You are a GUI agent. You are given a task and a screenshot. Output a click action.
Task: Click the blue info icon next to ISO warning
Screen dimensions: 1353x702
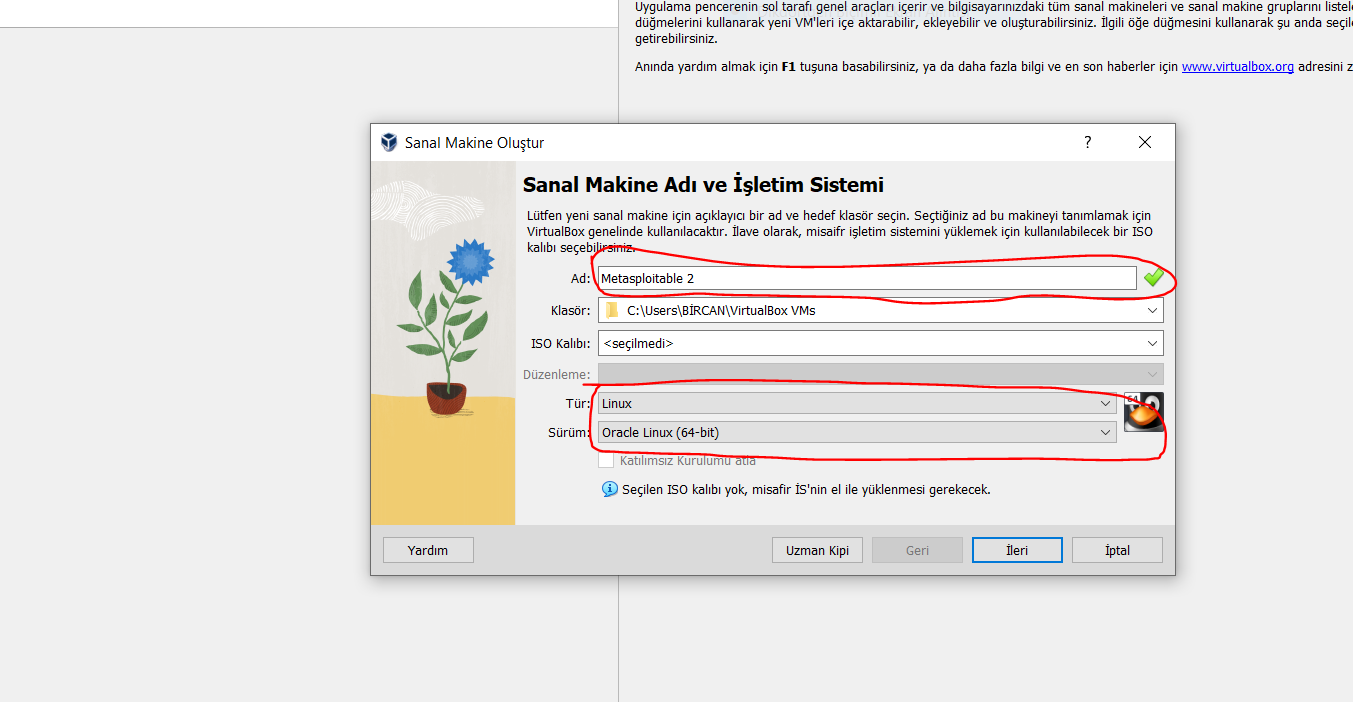610,490
